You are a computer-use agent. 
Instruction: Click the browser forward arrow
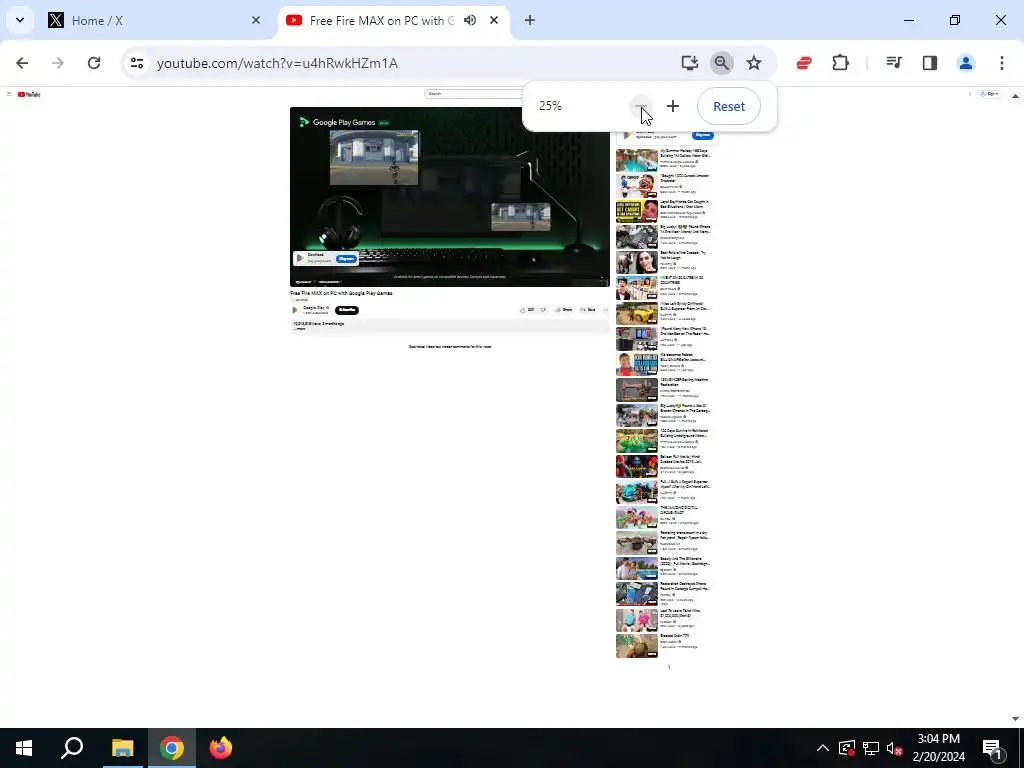(57, 63)
